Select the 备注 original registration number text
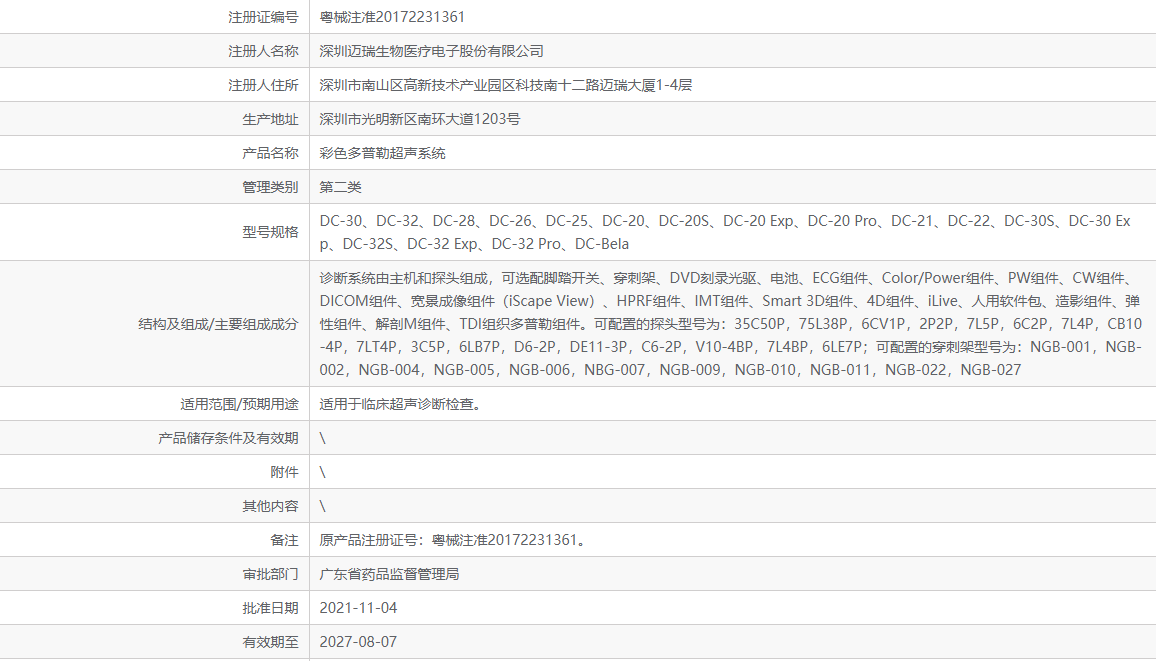This screenshot has width=1156, height=661. (452, 539)
